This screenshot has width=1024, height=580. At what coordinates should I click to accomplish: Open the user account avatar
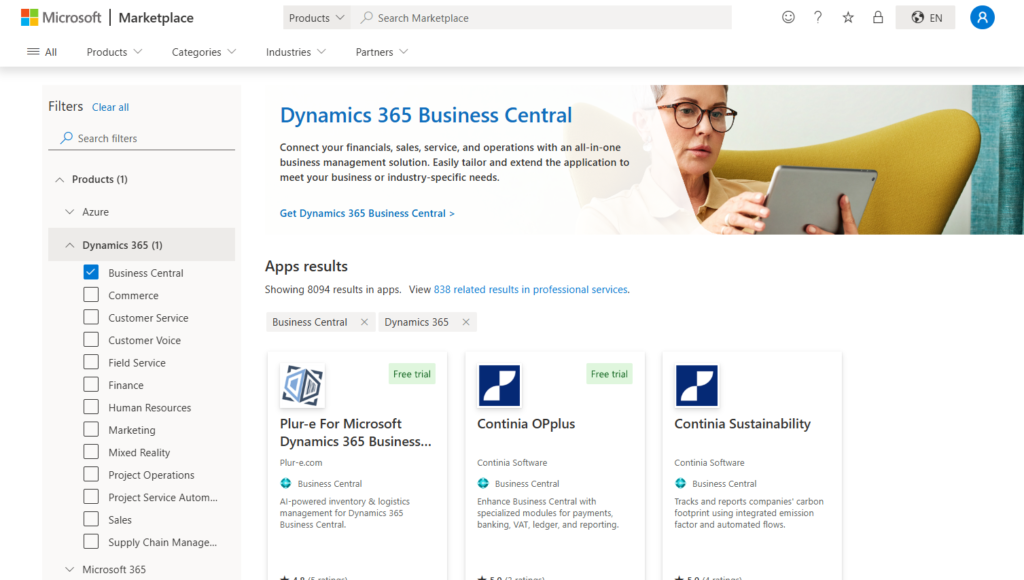pos(982,17)
